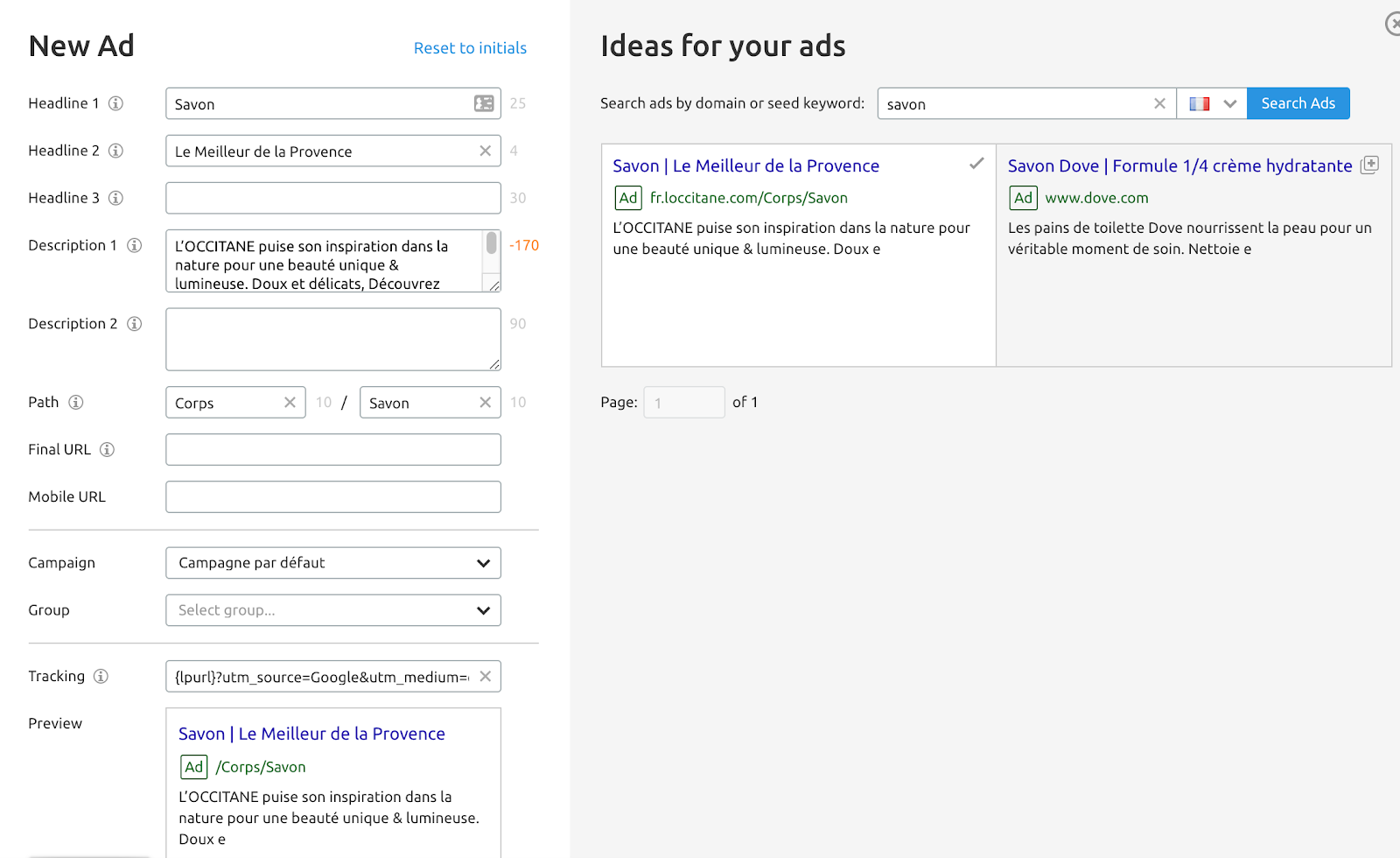This screenshot has height=858, width=1400.
Task: Click the Search Ads button
Action: tap(1298, 103)
